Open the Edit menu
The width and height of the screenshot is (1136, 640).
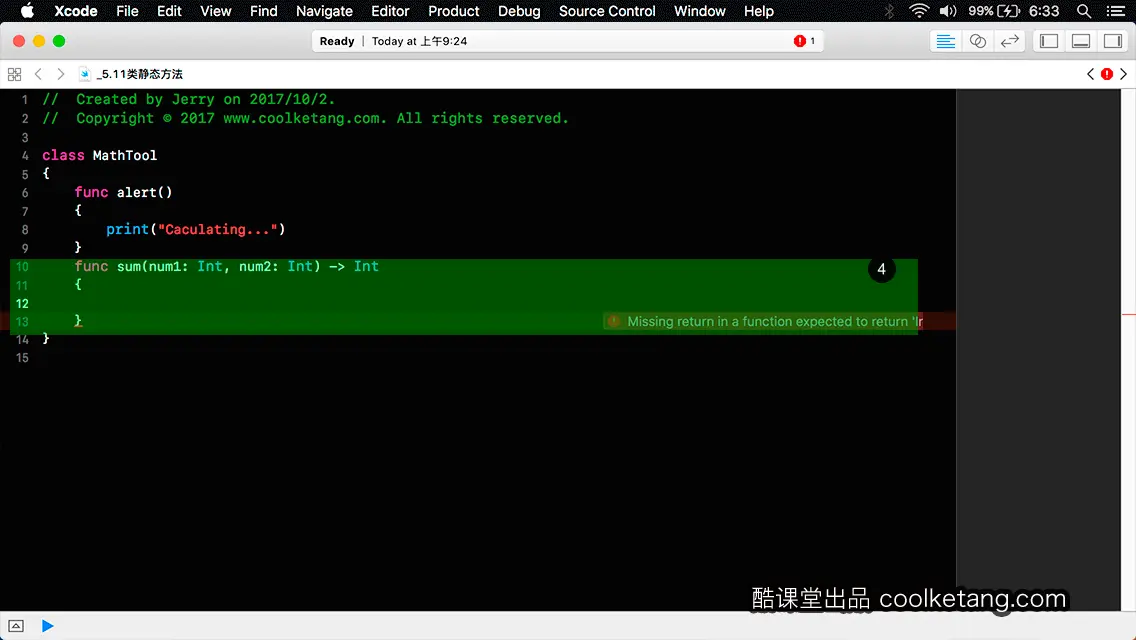tap(169, 11)
